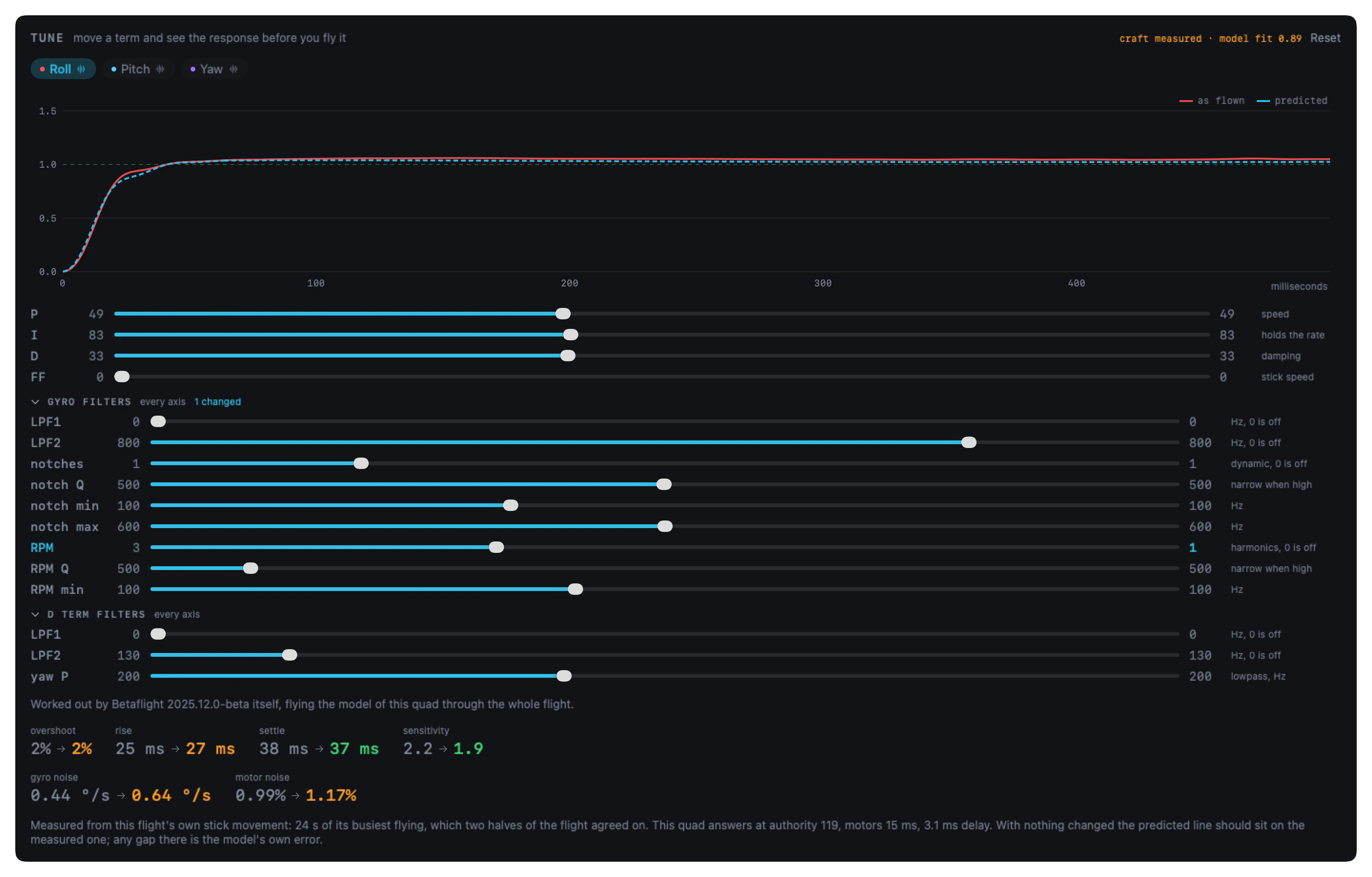The width and height of the screenshot is (1372, 877).
Task: Click the '1 changed' indicator
Action: tap(217, 402)
